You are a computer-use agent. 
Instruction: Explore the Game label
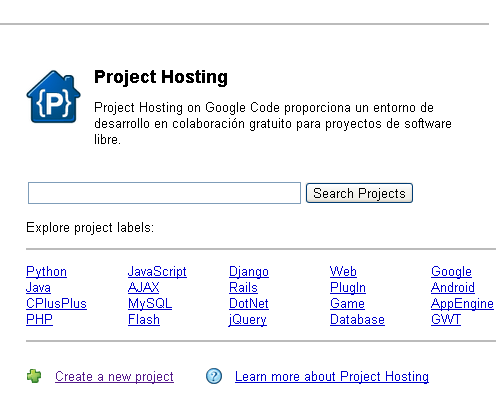(x=347, y=303)
